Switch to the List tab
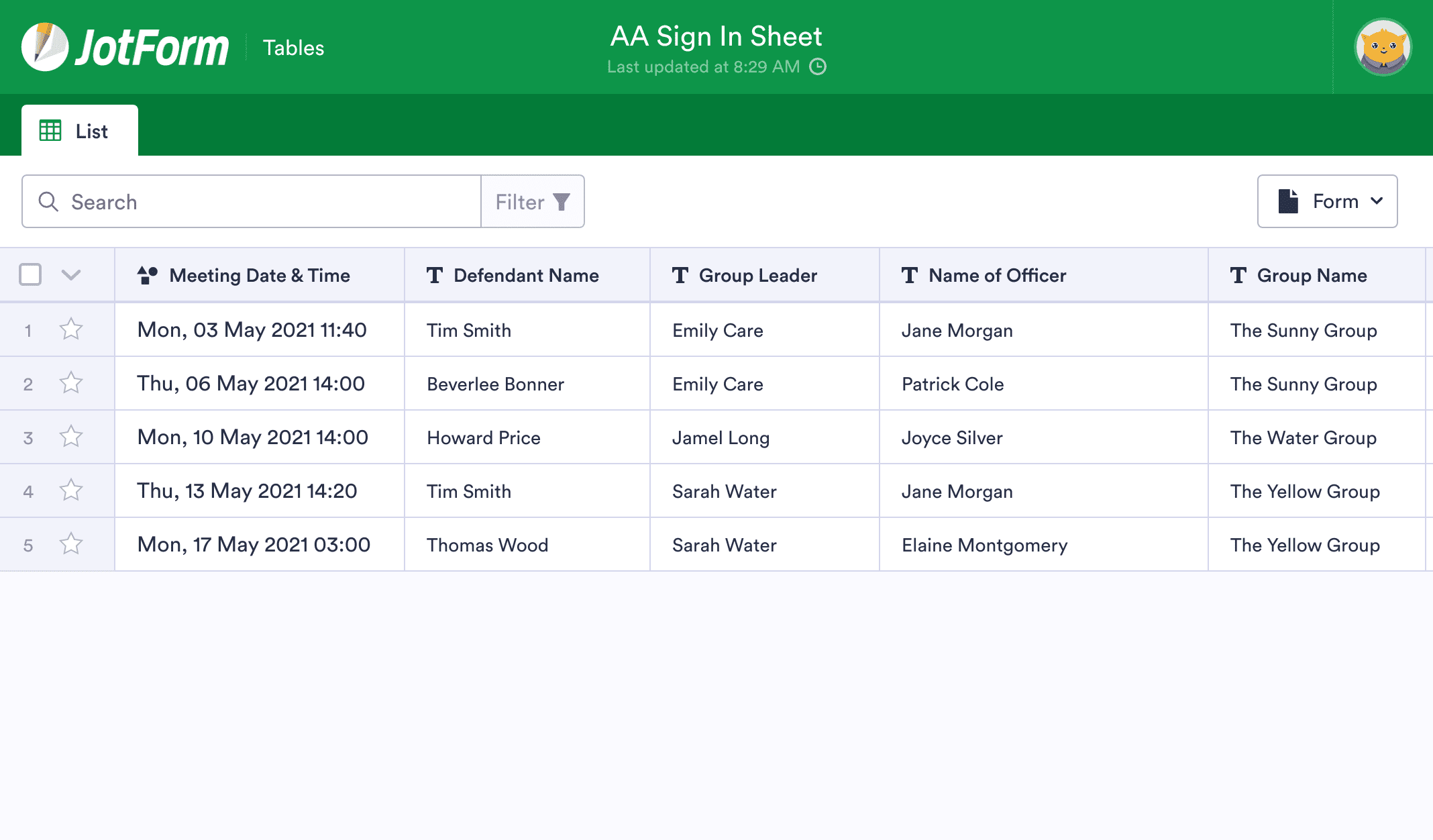Viewport: 1433px width, 840px height. tap(91, 130)
